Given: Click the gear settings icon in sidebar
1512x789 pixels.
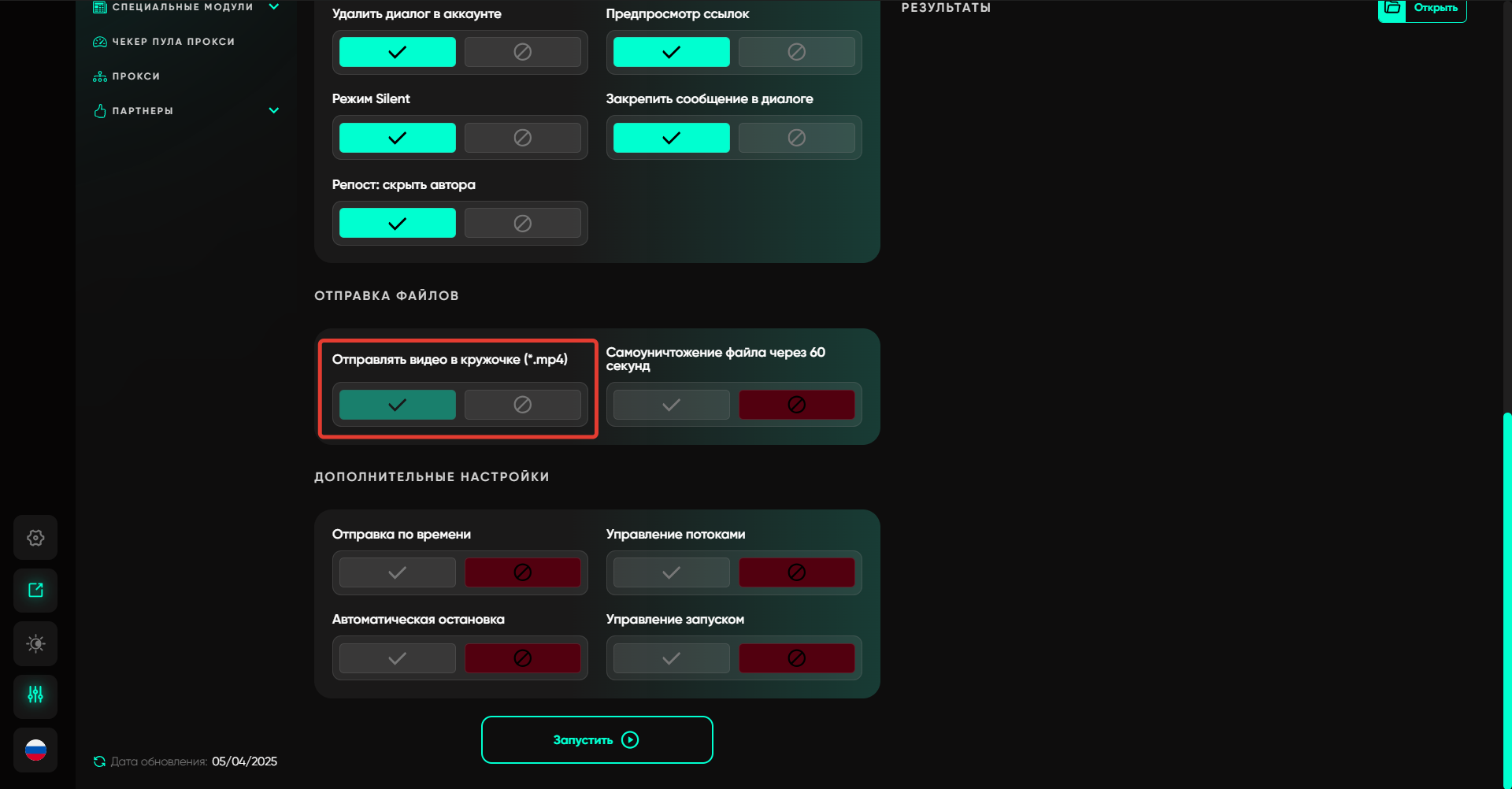Looking at the screenshot, I should (x=35, y=538).
